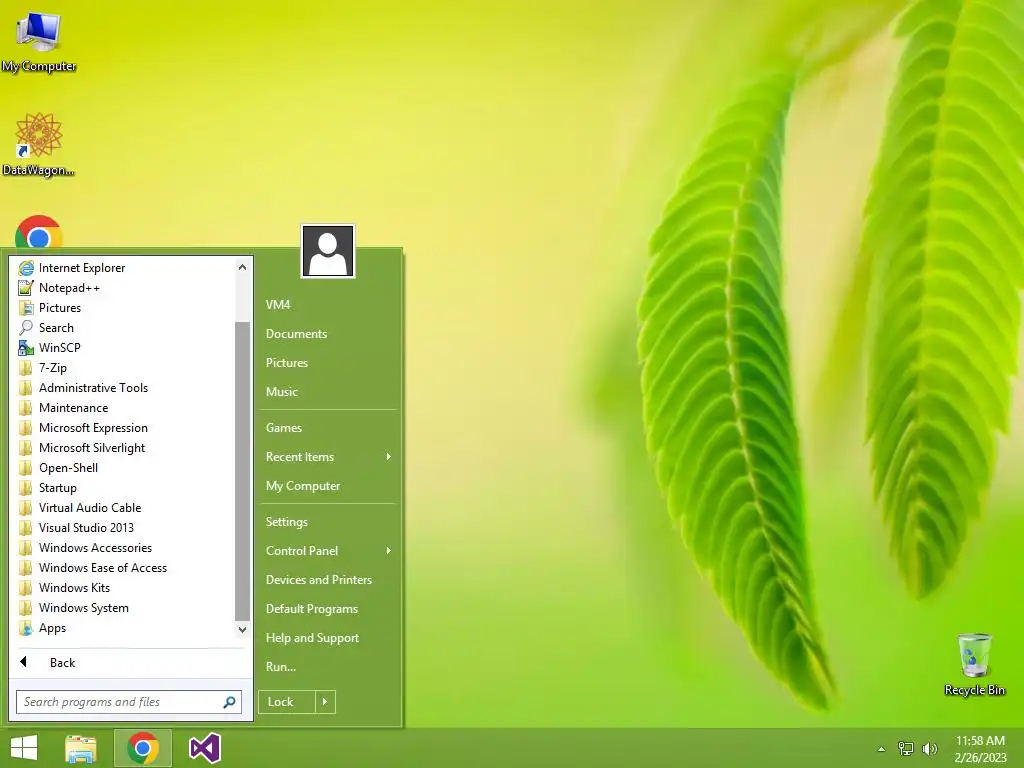Click the magnifier icon in search box
The image size is (1024, 768).
click(x=229, y=702)
